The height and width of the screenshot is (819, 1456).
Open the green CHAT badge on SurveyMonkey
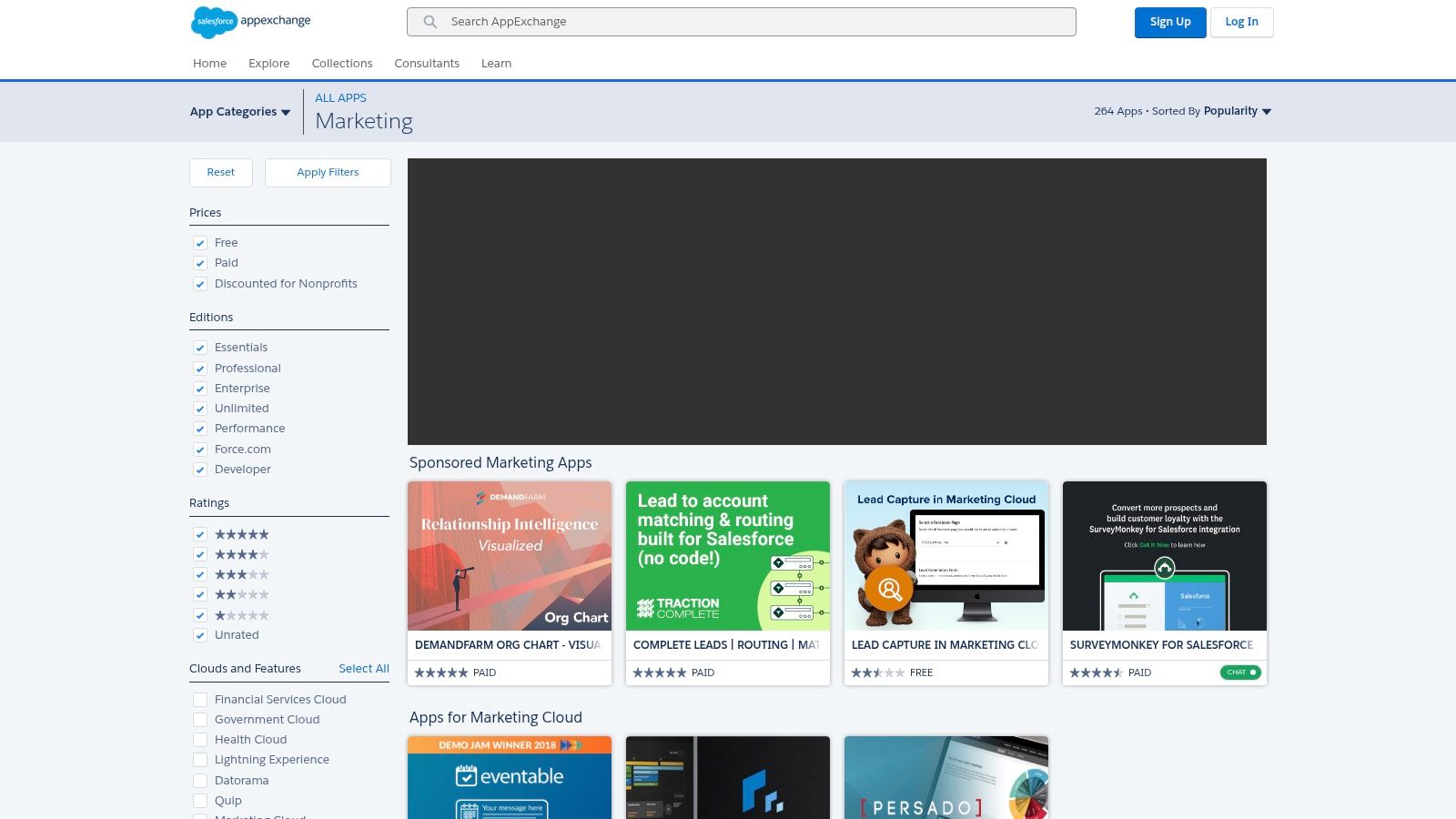1240,672
